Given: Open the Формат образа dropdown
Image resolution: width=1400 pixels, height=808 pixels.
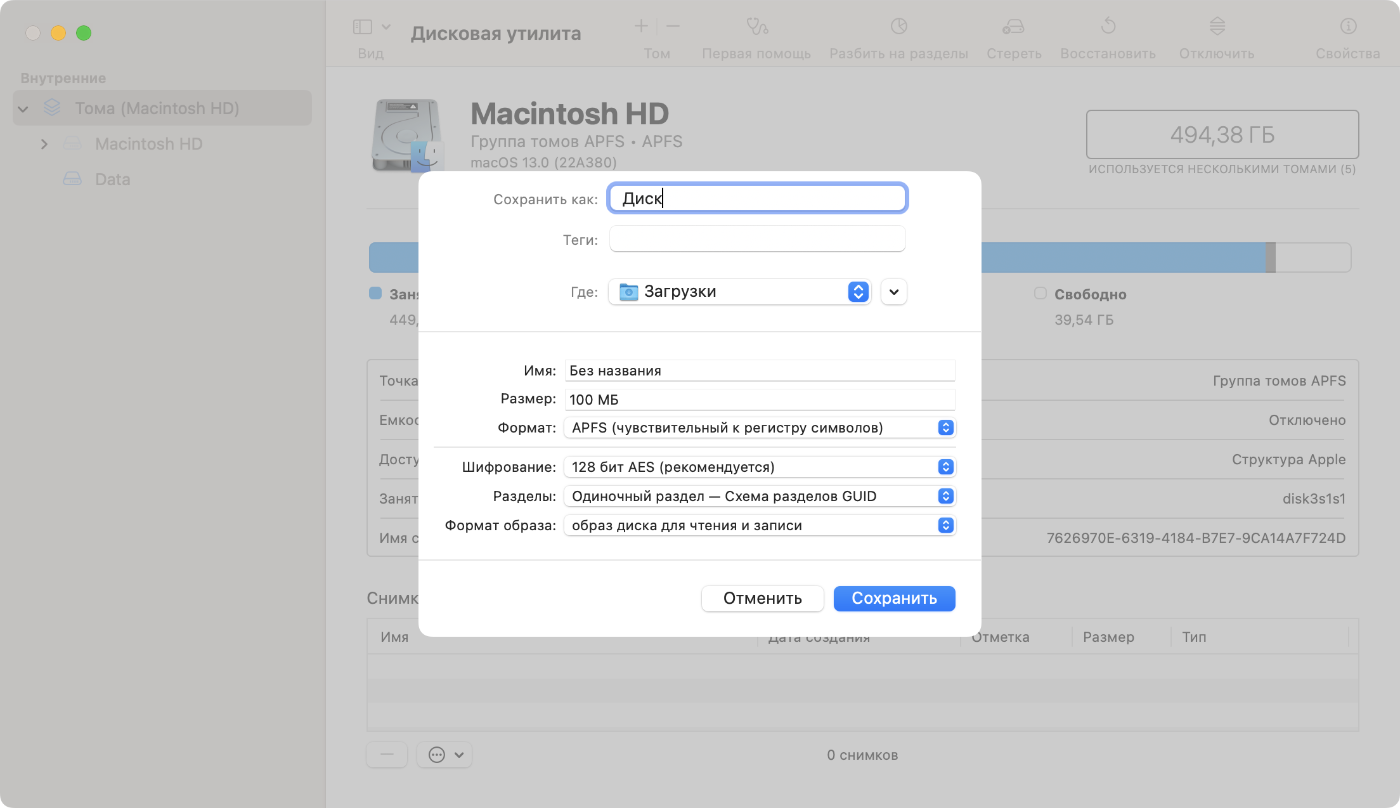Looking at the screenshot, I should [759, 525].
